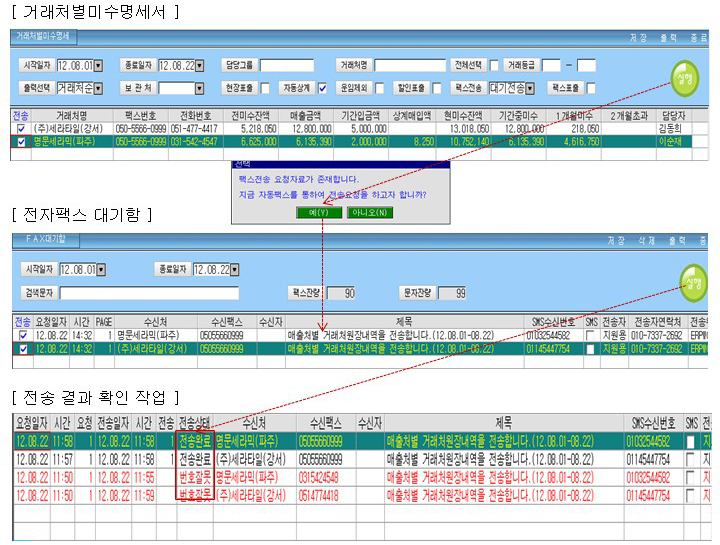Confirm fax send with 예(Y) button
The width and height of the screenshot is (720, 545).
pyautogui.click(x=319, y=213)
